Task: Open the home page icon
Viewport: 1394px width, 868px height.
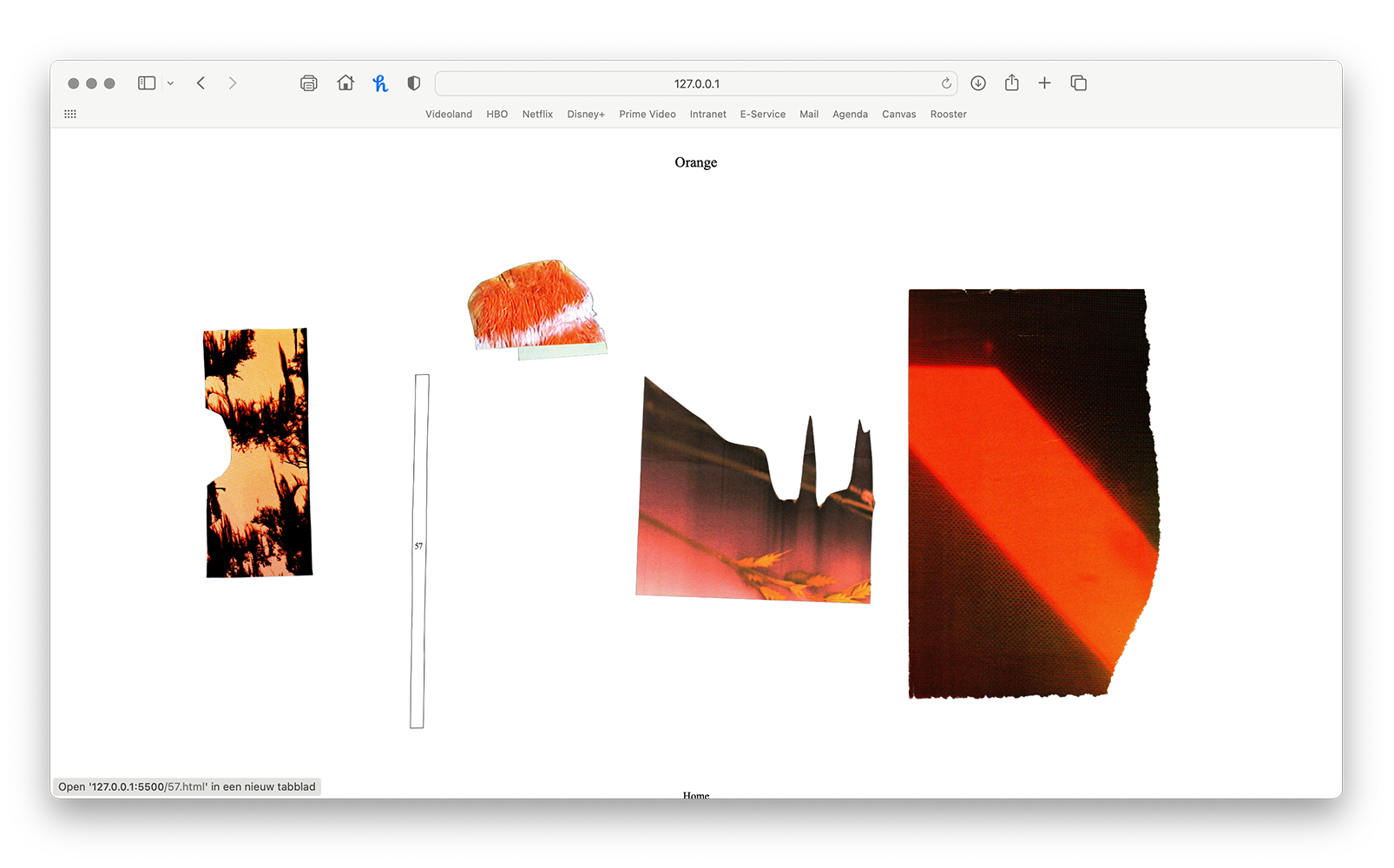Action: (345, 83)
